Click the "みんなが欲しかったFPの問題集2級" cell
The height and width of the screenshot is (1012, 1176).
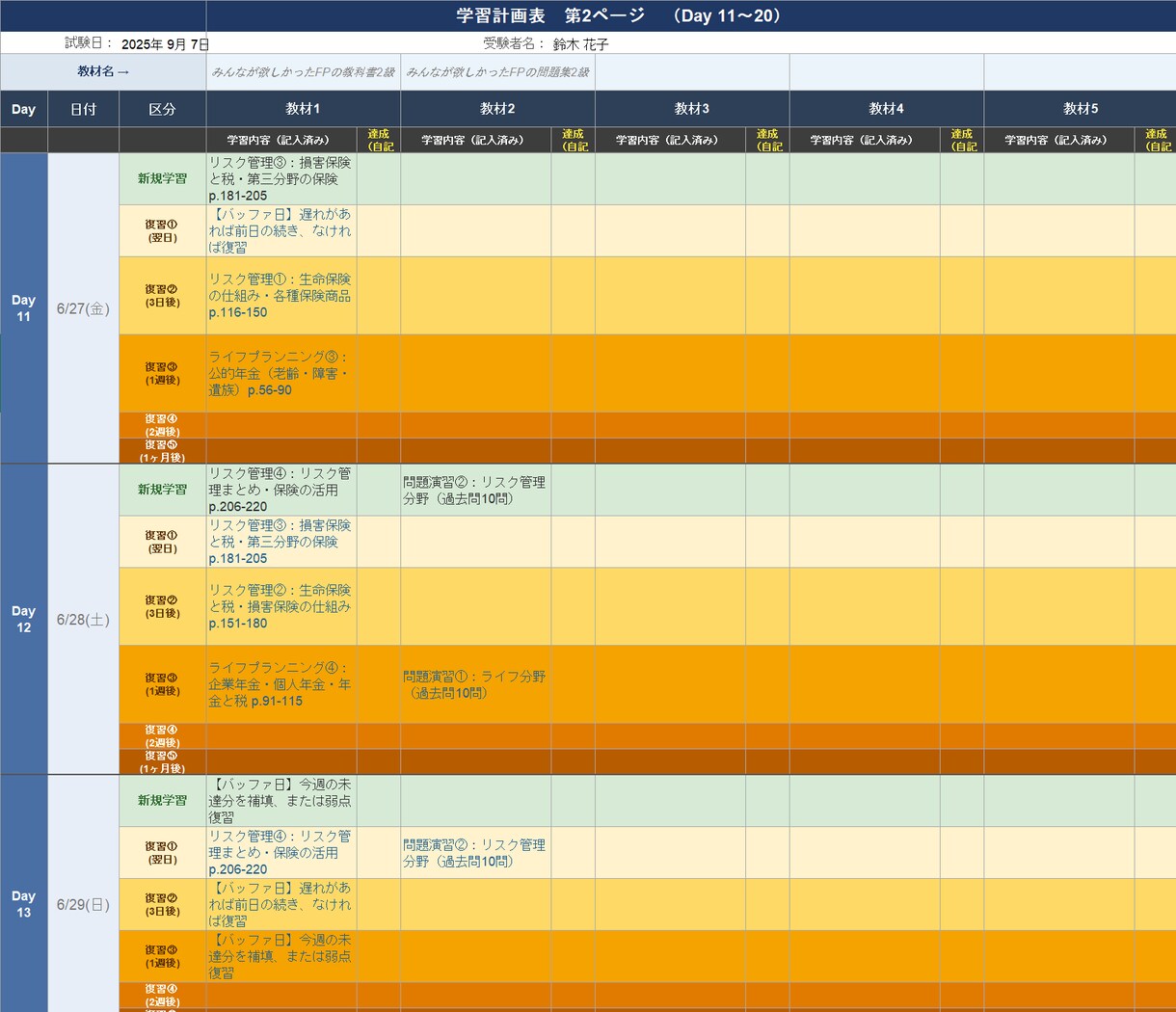click(x=498, y=72)
